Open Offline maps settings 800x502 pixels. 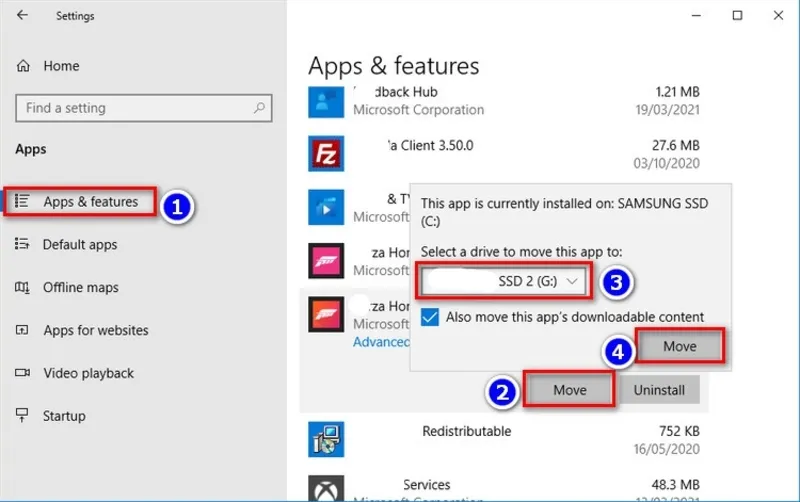tap(80, 288)
